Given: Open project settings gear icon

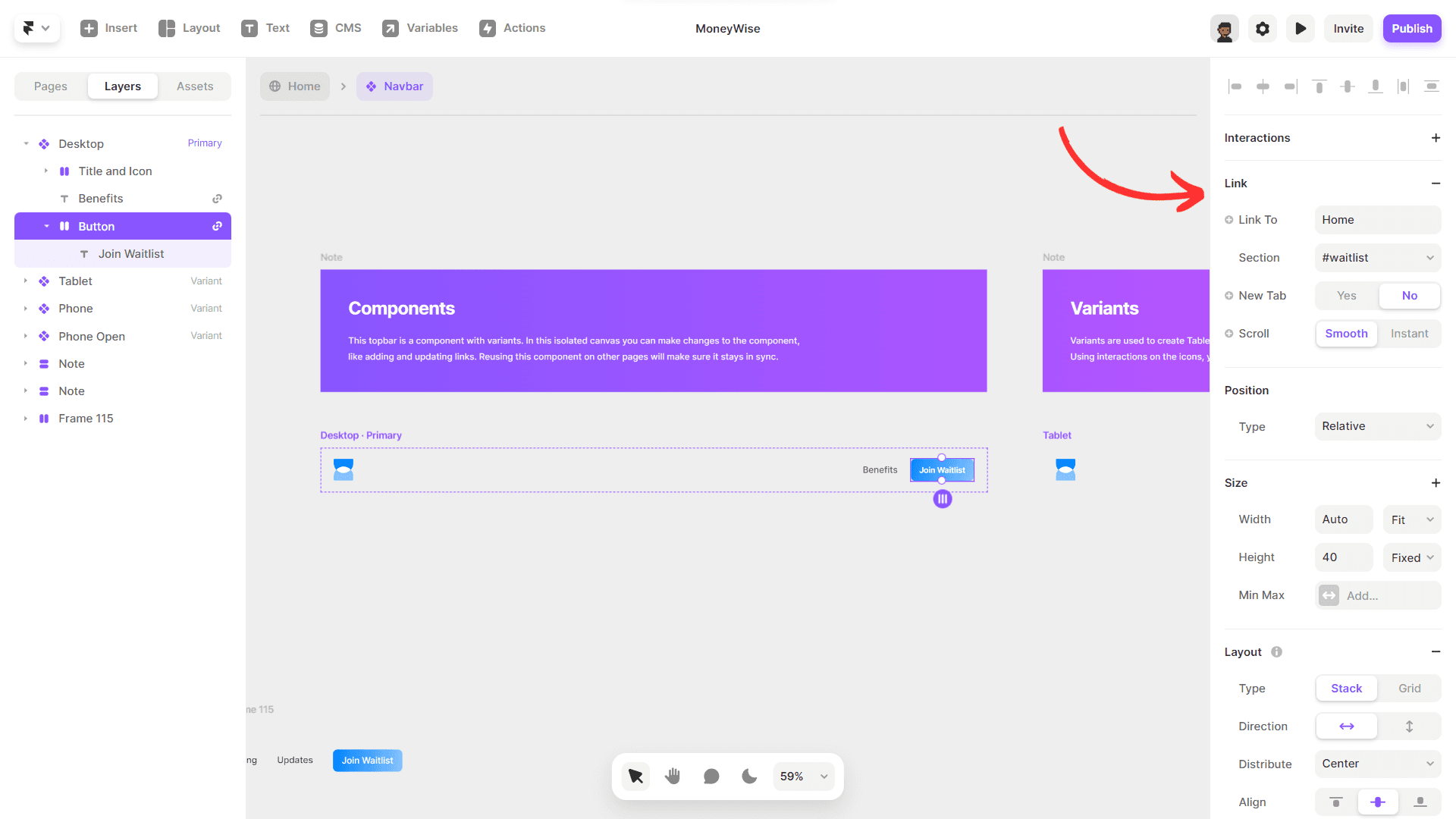Looking at the screenshot, I should click(x=1263, y=29).
